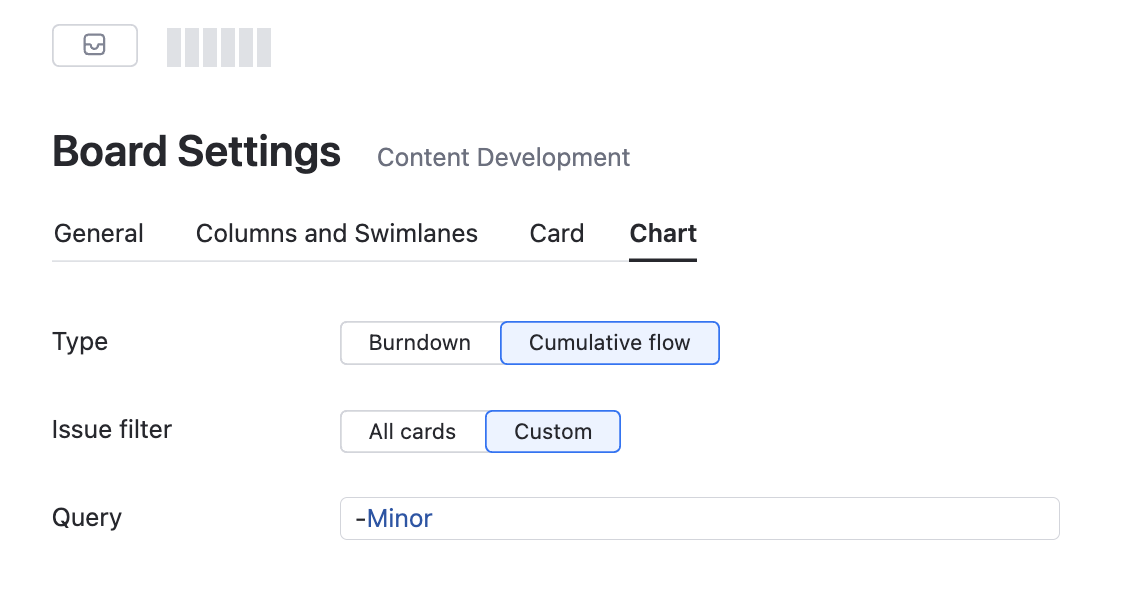This screenshot has height=592, width=1128.
Task: Click the Minor keyword in the query
Action: coord(400,519)
